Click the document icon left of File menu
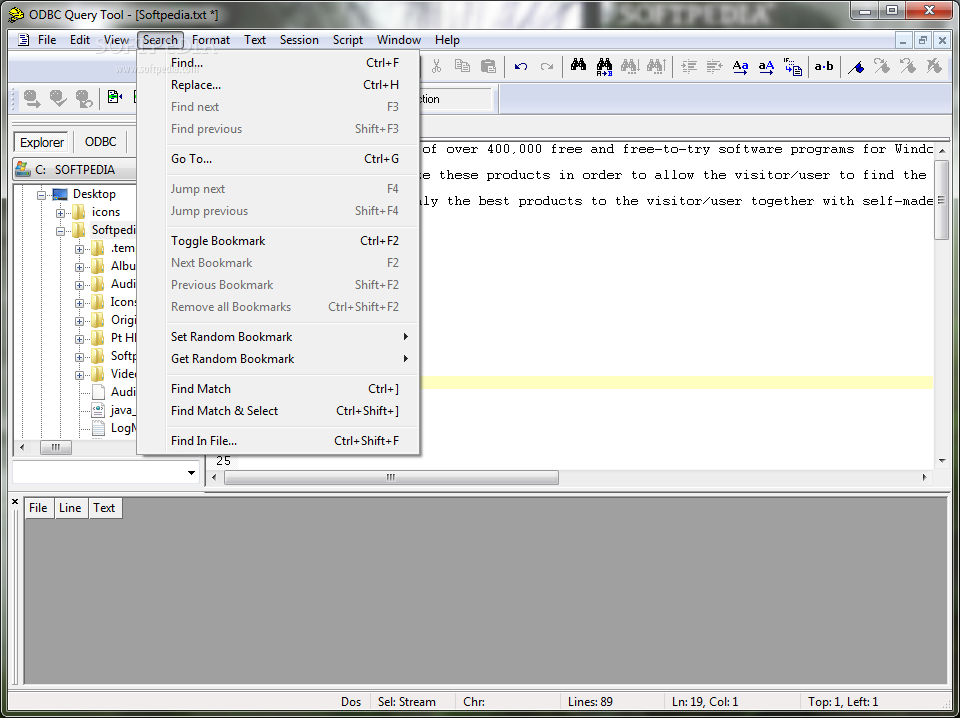 [x=23, y=40]
